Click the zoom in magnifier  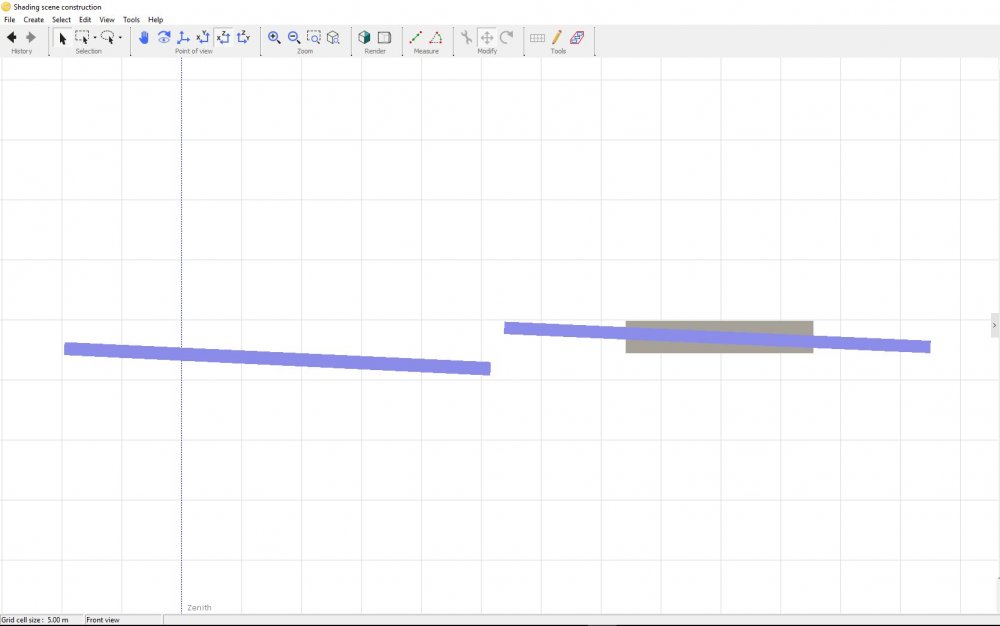click(274, 38)
